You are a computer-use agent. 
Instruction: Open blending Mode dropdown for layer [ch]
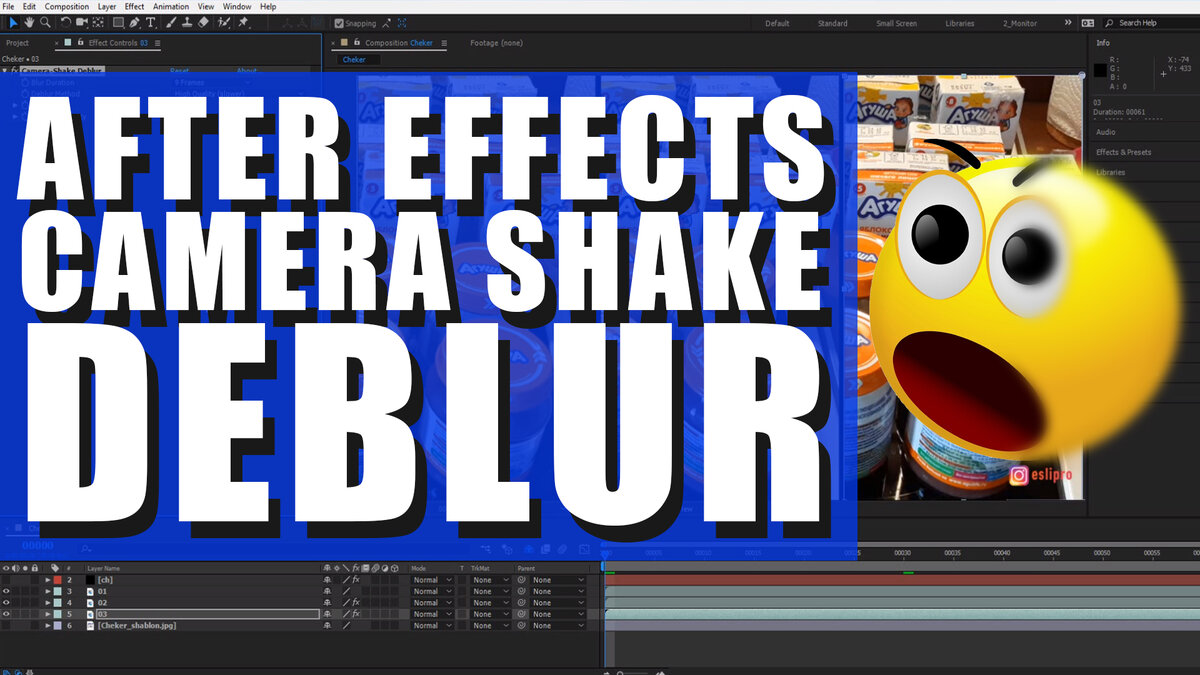432,580
